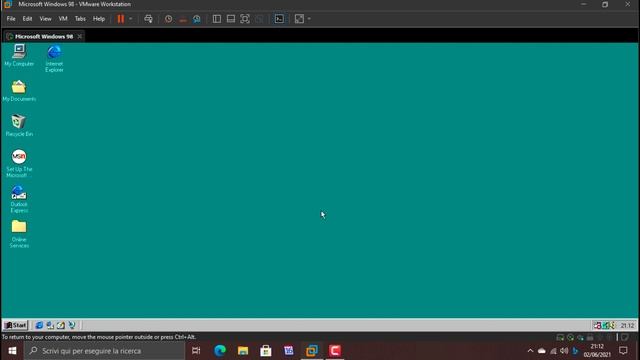Click the host network tray icon
Image resolution: width=640 pixels, height=360 pixels.
click(553, 351)
